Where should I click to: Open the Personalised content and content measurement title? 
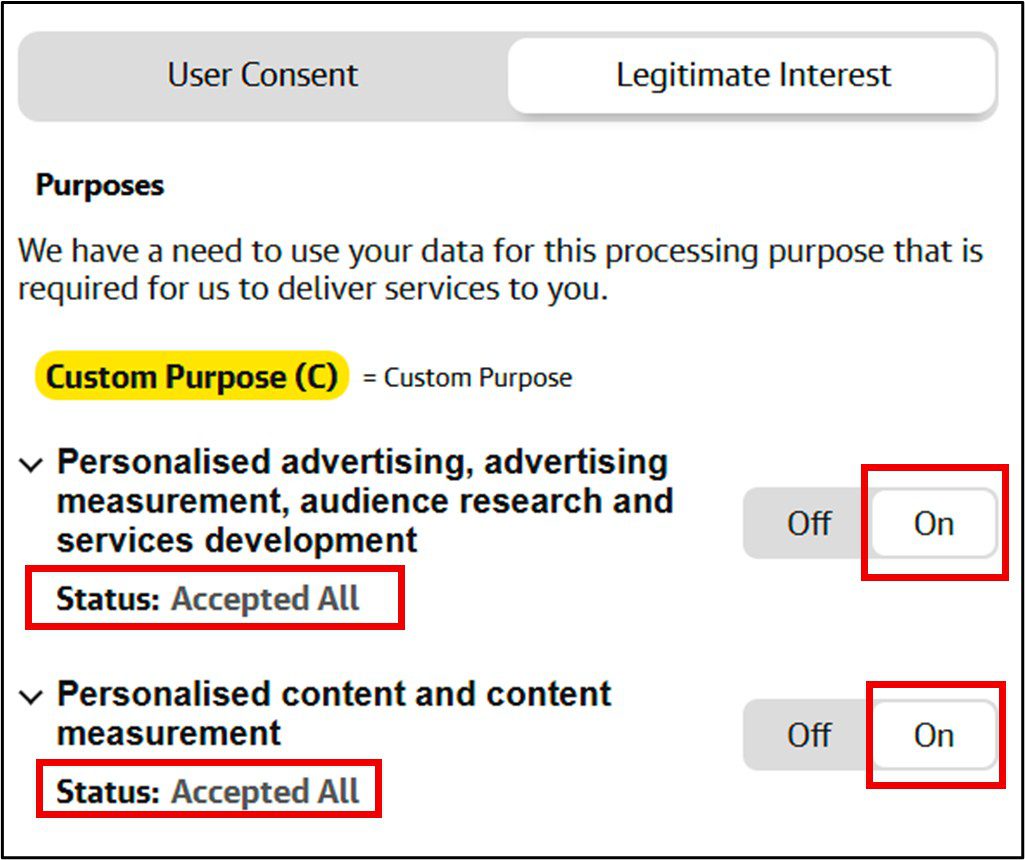pyautogui.click(x=334, y=694)
